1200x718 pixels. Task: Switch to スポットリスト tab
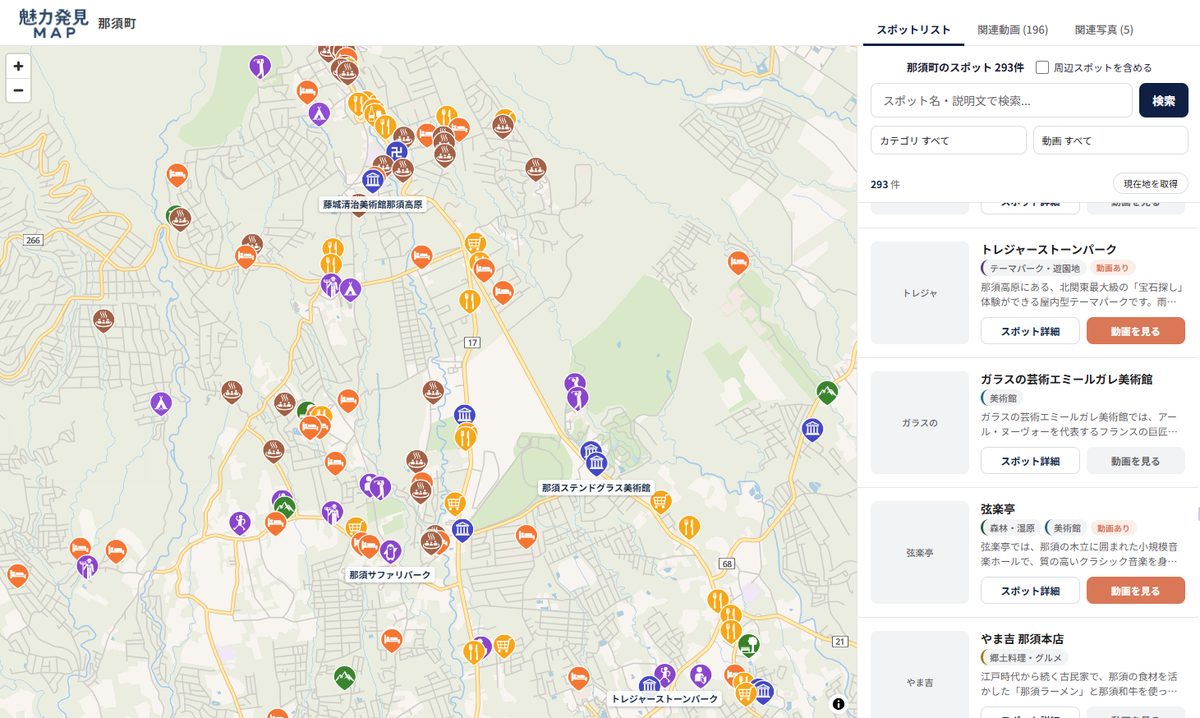(914, 30)
